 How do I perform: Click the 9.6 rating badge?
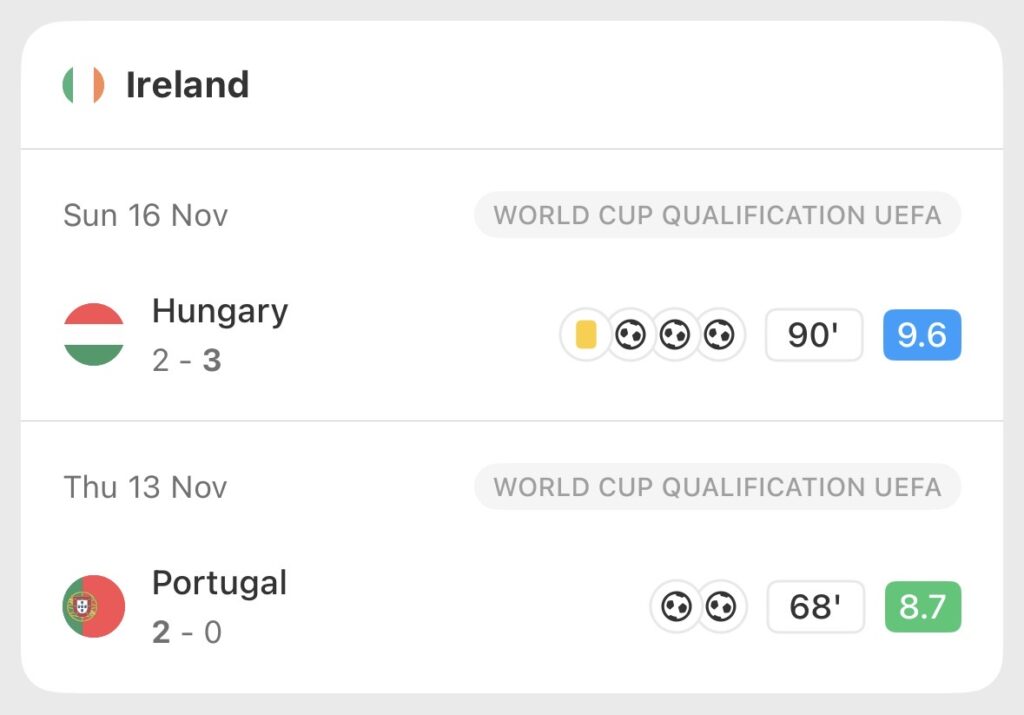point(921,335)
